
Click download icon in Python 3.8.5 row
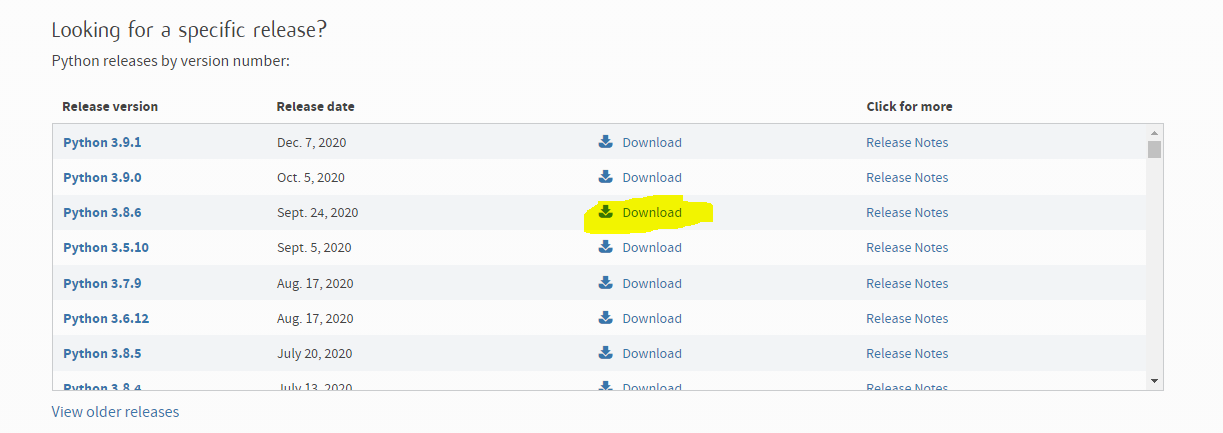pos(605,353)
